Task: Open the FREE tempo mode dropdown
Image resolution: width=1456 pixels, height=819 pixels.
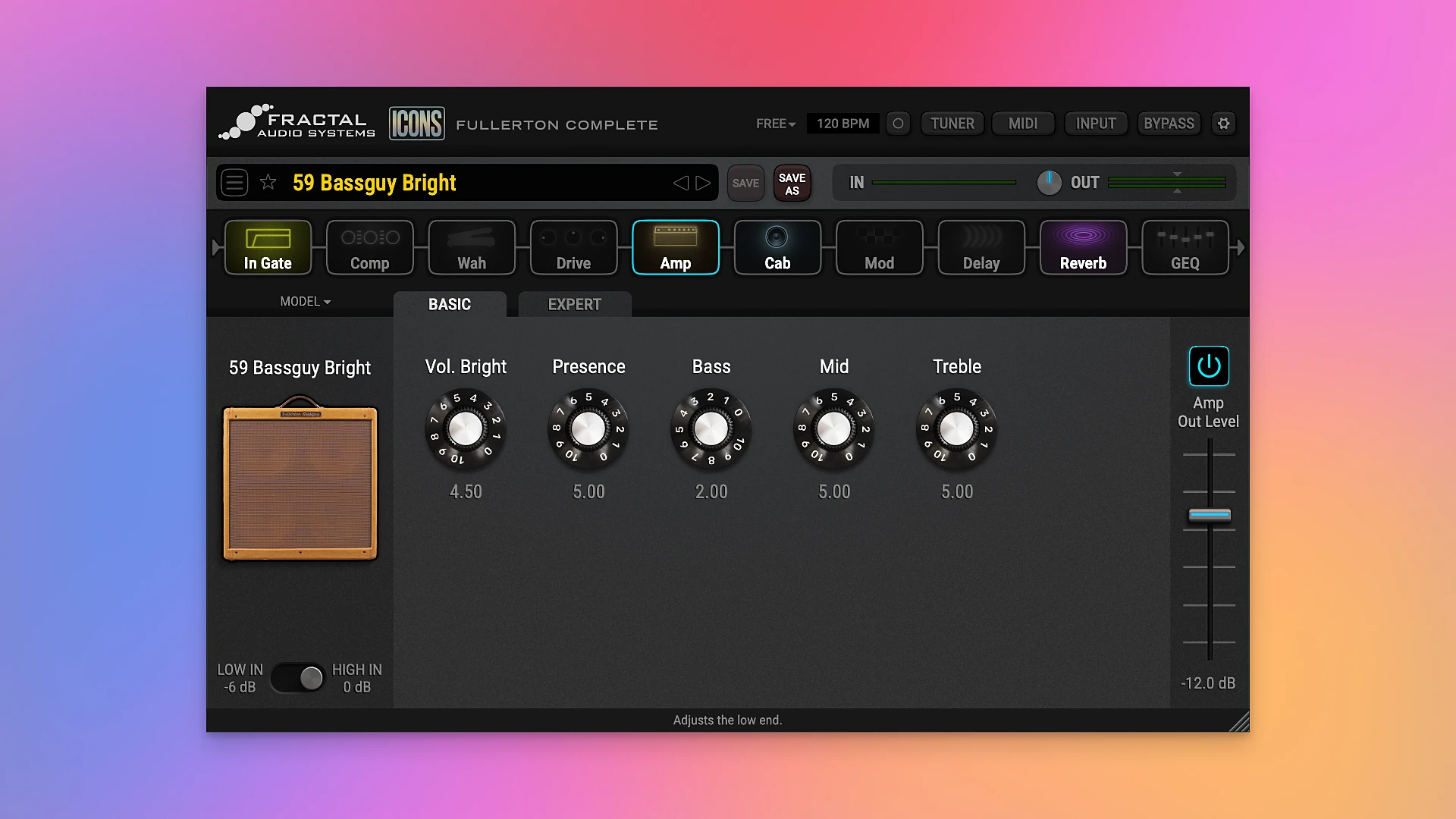Action: (x=774, y=123)
